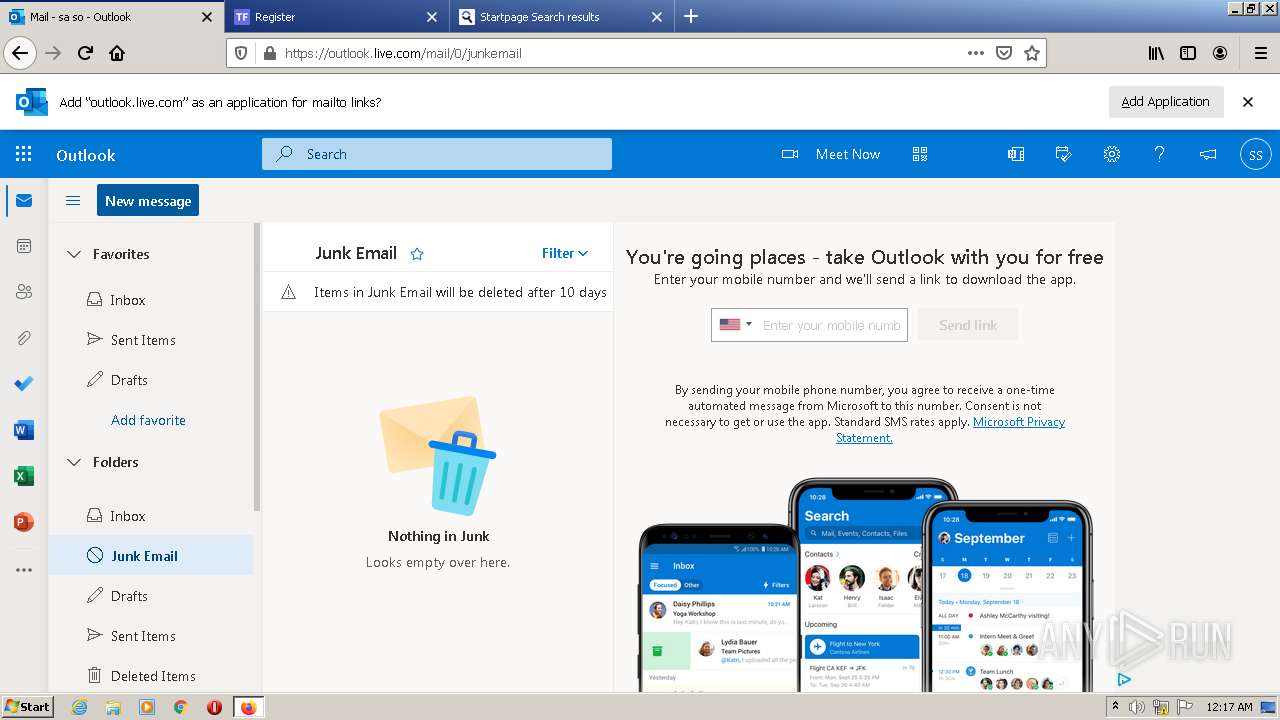Screen dimensions: 1280x720
Task: Launch Excel from the sidebar
Action: [x=24, y=476]
